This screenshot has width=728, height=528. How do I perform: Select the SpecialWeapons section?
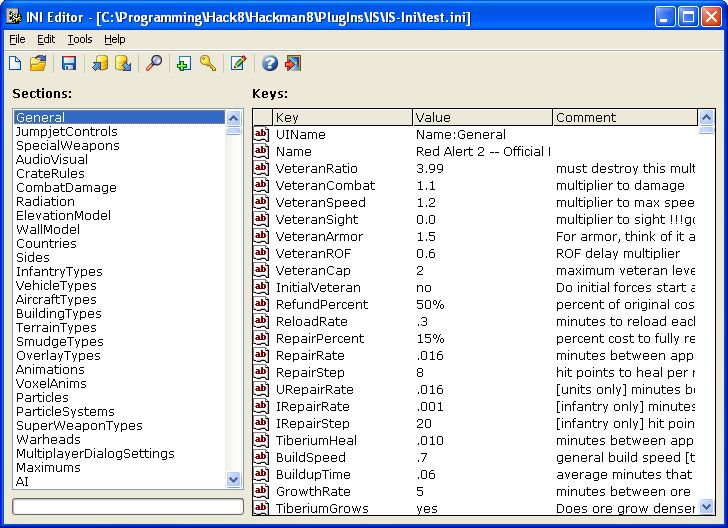tap(67, 146)
